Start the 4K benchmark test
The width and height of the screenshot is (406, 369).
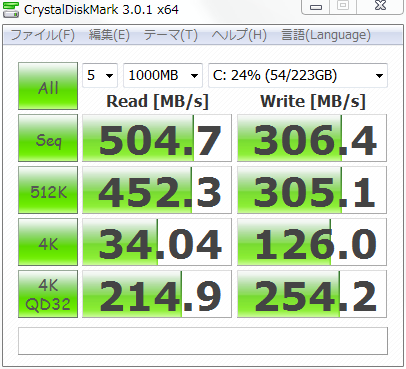coord(48,242)
